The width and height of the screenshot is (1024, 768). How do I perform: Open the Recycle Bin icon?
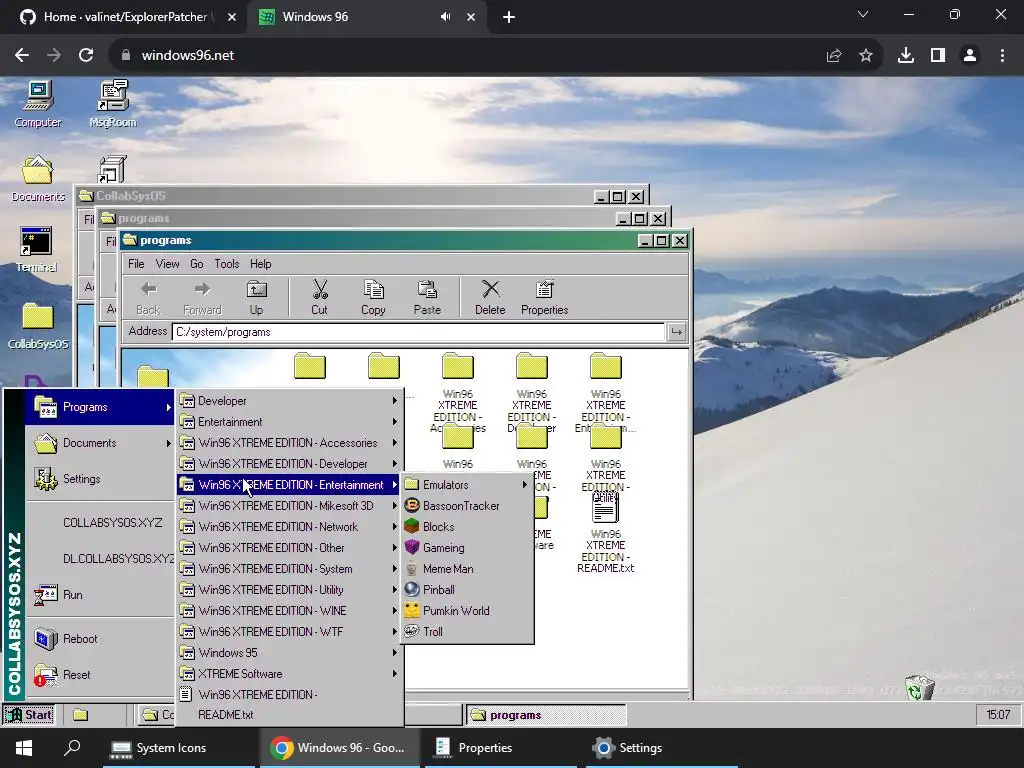[920, 687]
